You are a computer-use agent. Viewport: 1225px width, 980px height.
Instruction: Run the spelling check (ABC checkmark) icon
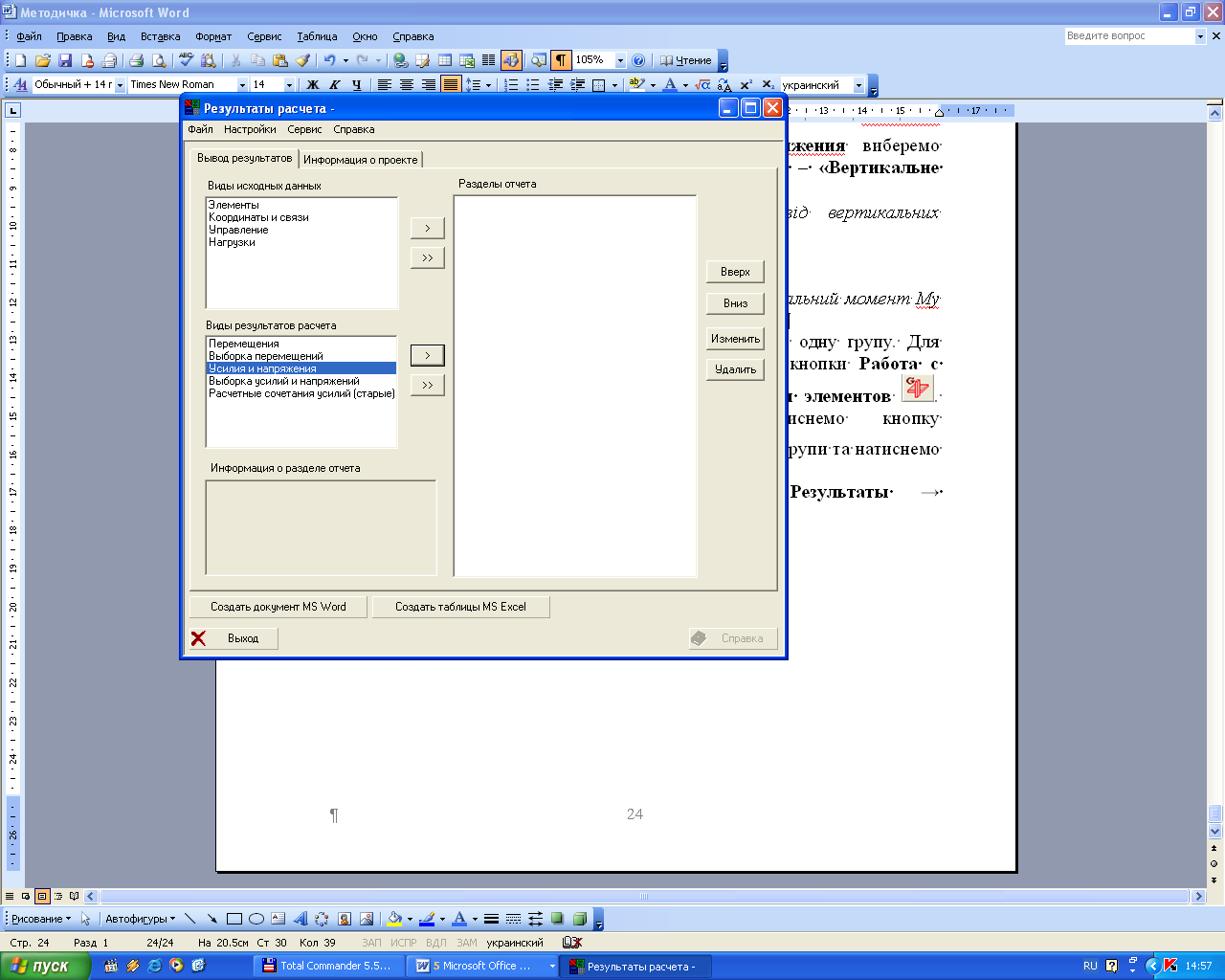[187, 60]
